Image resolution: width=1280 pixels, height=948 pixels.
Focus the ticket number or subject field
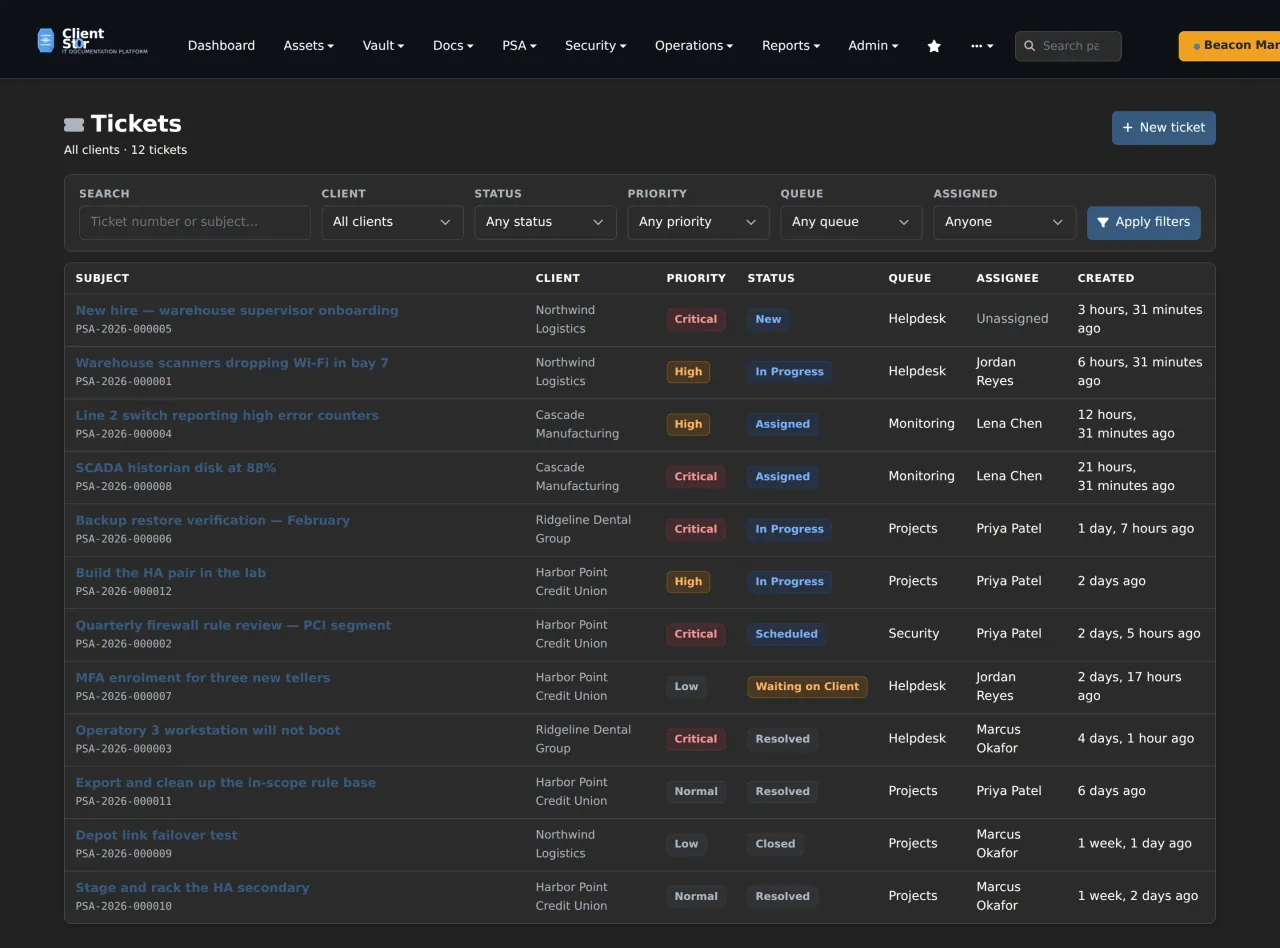195,222
